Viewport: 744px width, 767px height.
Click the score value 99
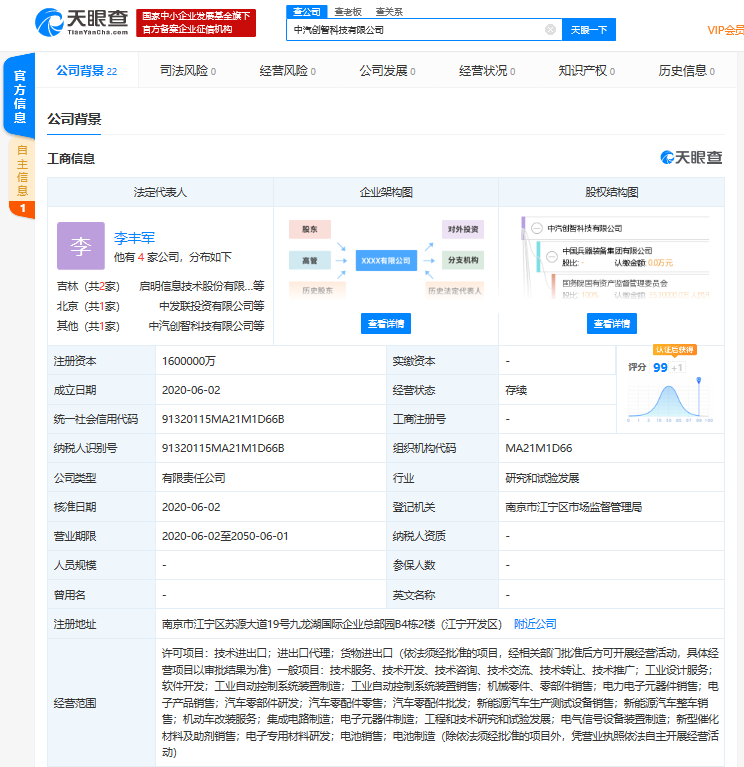(660, 367)
